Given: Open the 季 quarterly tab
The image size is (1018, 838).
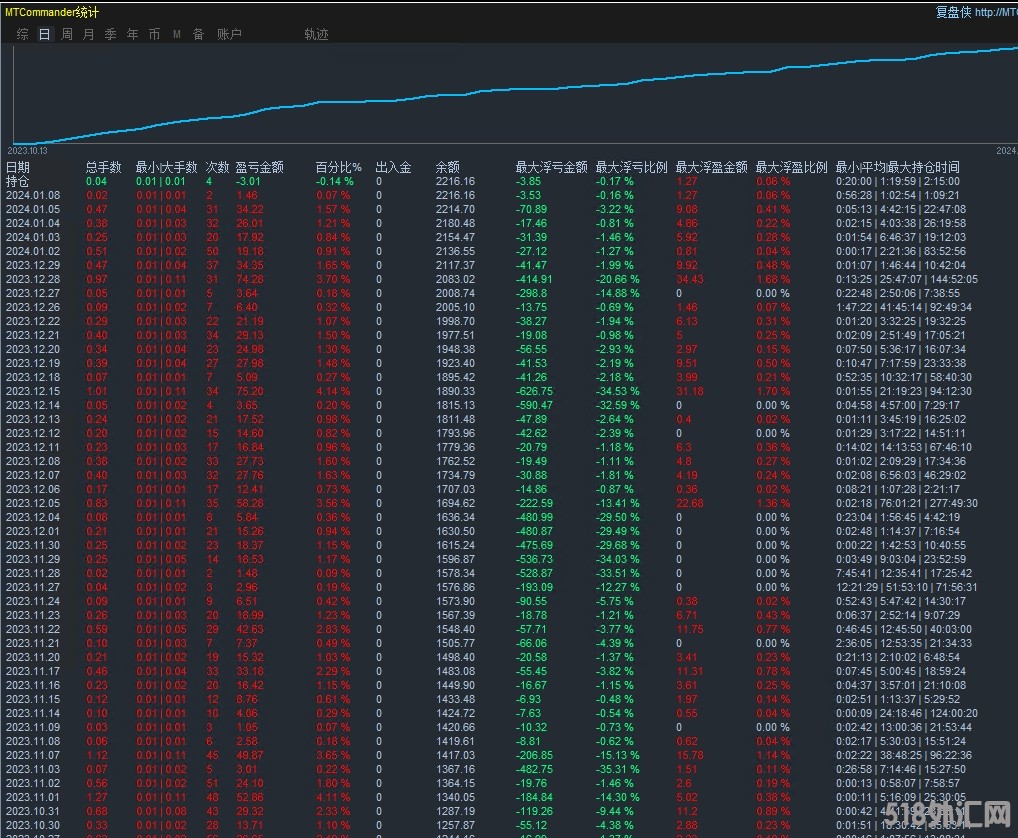Looking at the screenshot, I should [x=110, y=34].
